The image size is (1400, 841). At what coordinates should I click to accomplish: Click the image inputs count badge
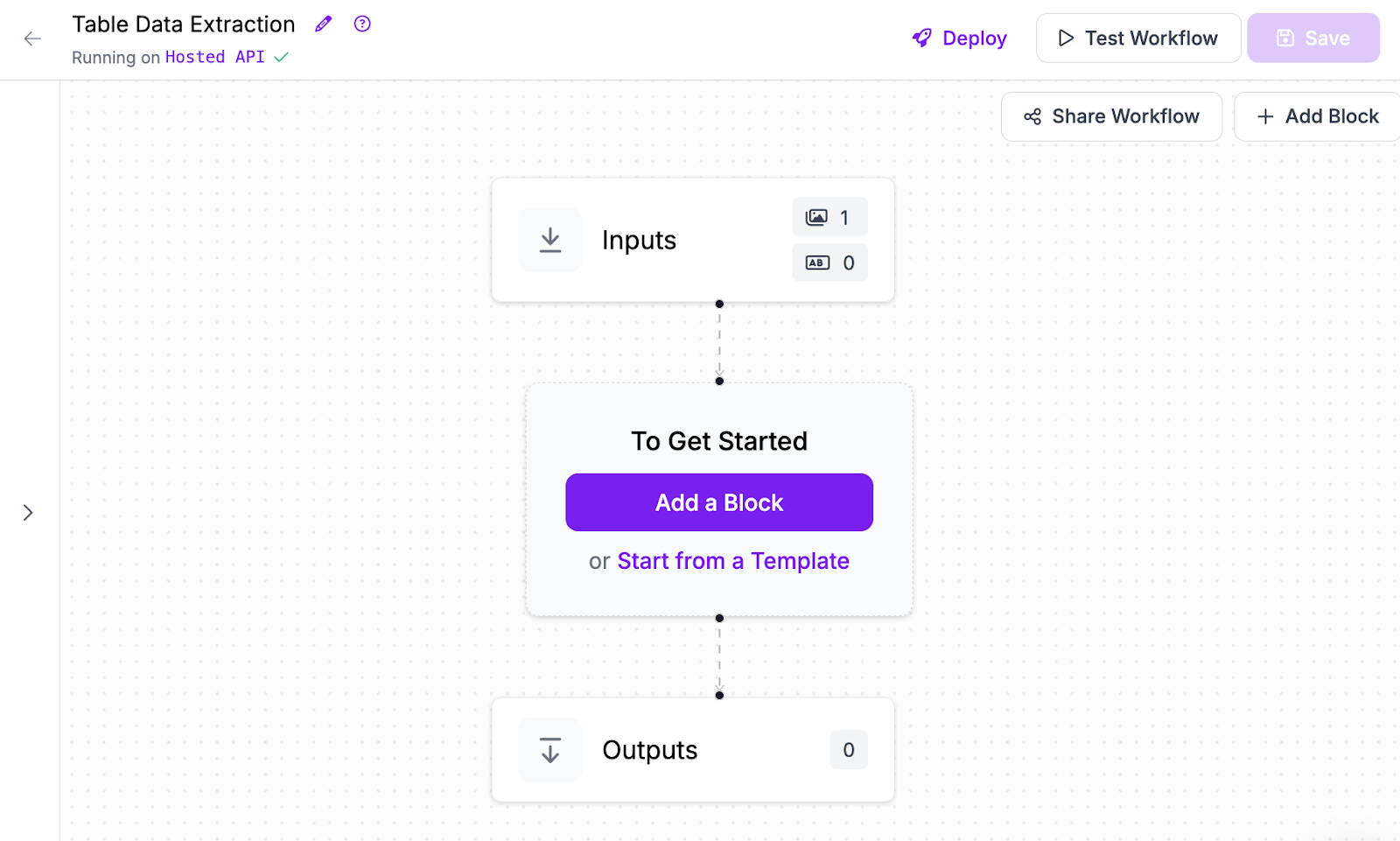point(829,217)
